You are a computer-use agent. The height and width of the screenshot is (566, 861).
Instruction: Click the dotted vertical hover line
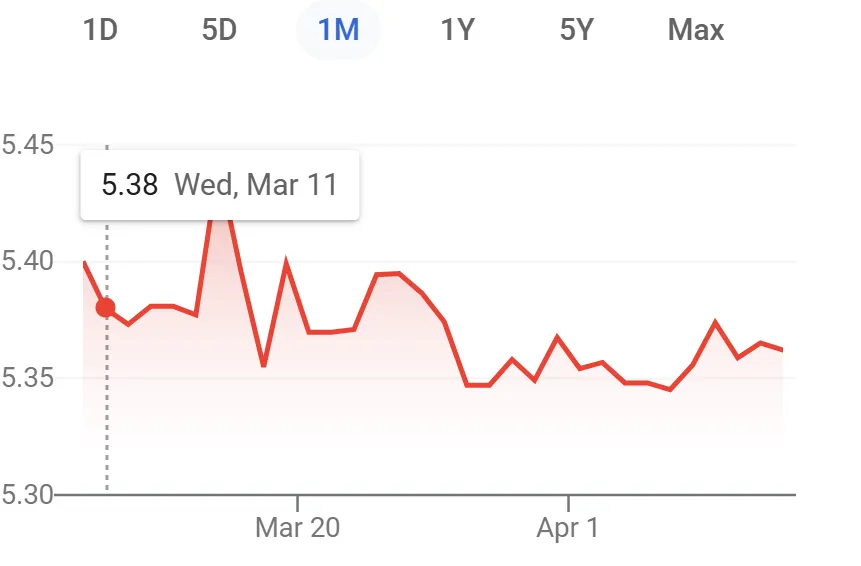click(107, 420)
